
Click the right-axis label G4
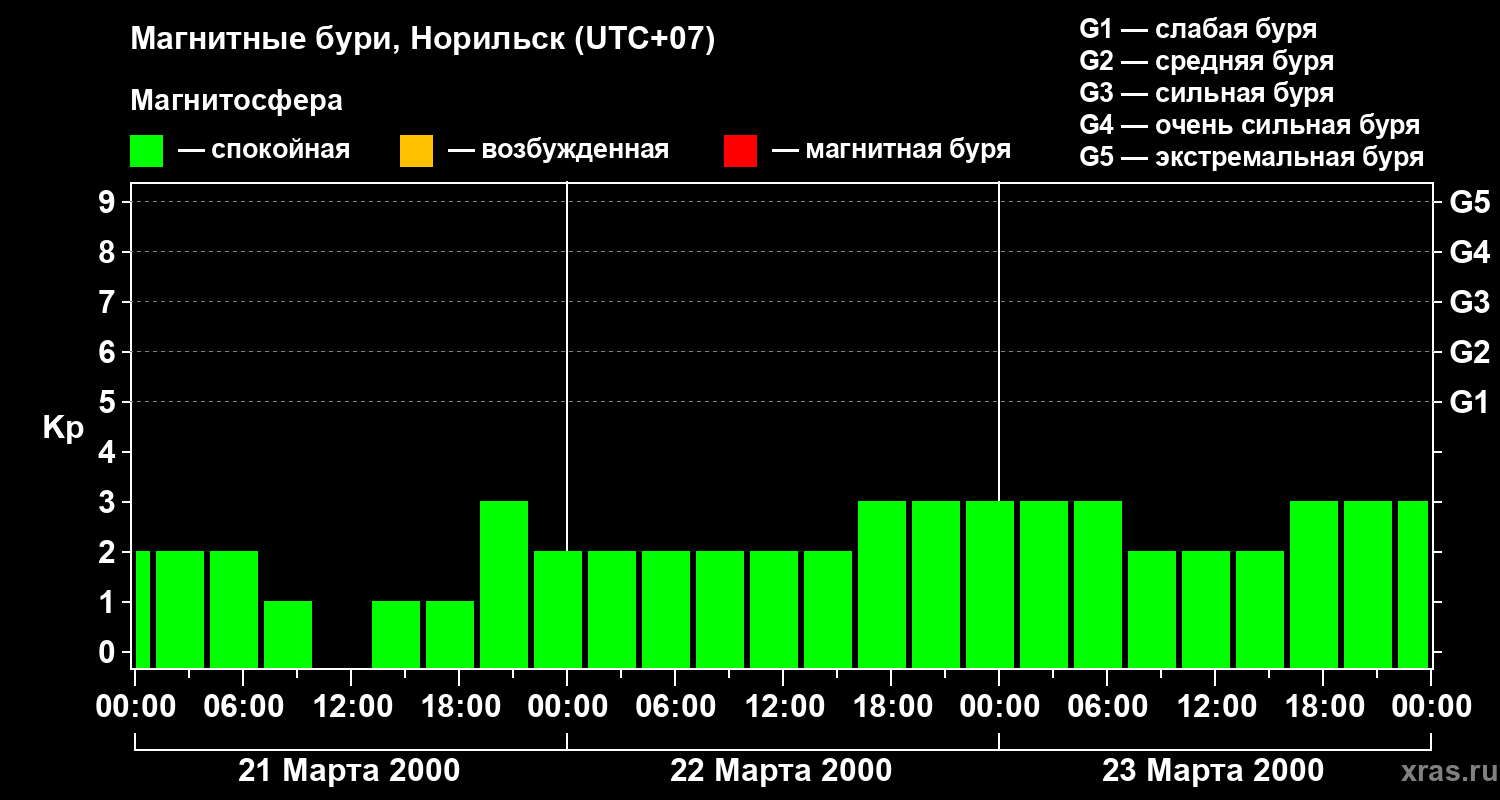click(x=1470, y=253)
